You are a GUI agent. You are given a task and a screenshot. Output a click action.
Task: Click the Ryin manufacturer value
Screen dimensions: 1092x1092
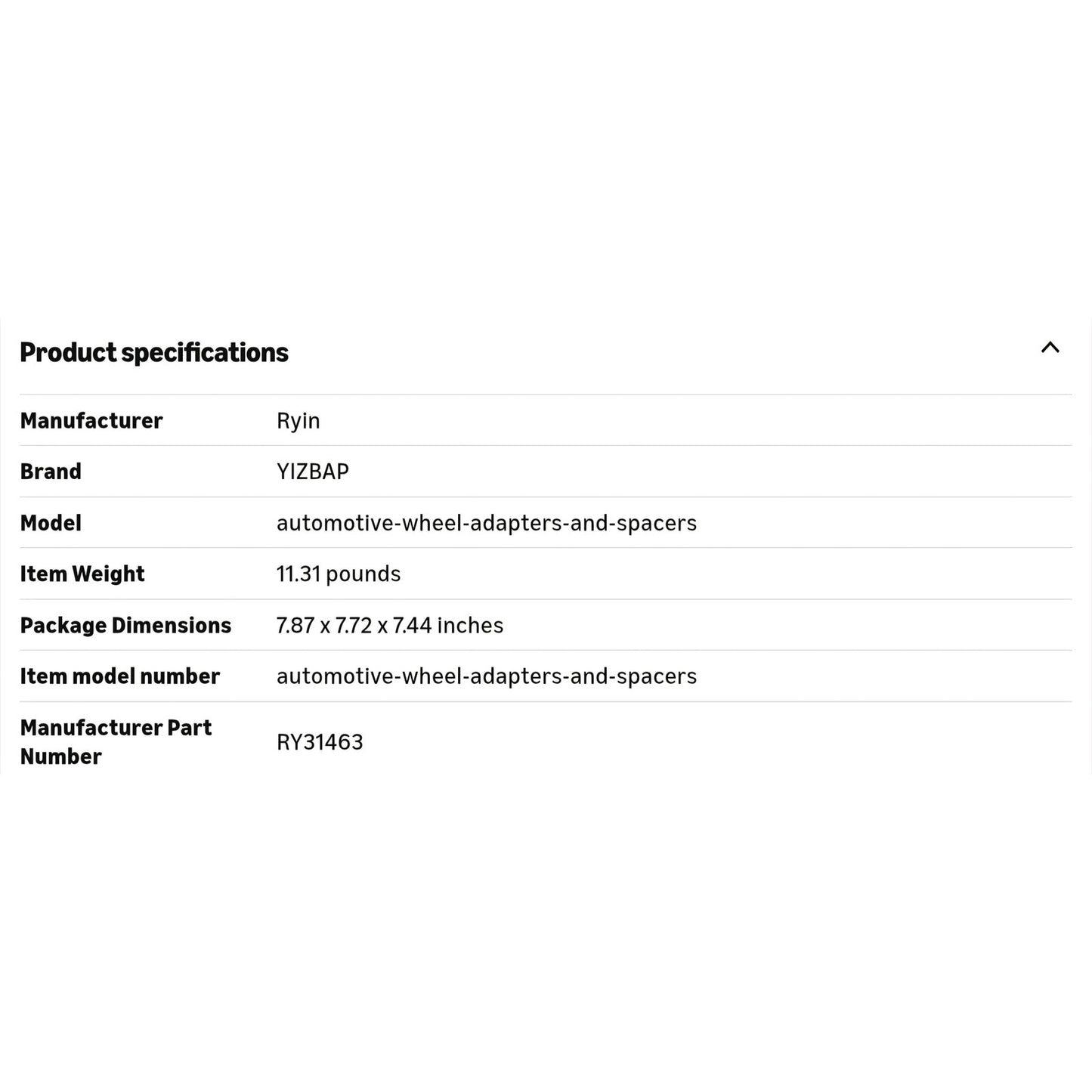(x=298, y=421)
